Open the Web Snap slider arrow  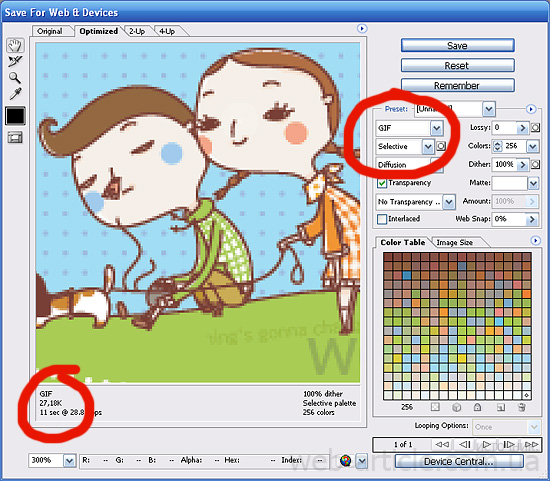pyautogui.click(x=532, y=219)
